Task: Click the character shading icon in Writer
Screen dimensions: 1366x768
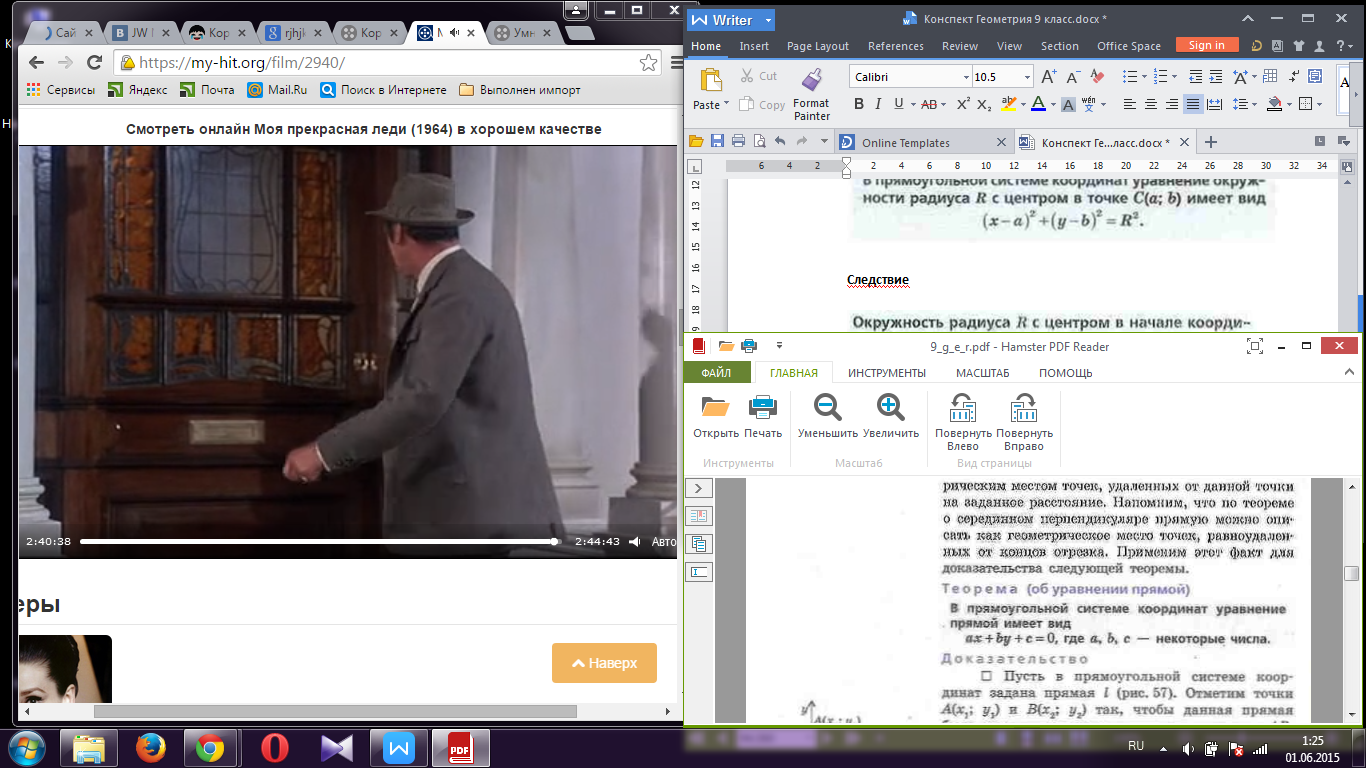Action: (x=1068, y=104)
